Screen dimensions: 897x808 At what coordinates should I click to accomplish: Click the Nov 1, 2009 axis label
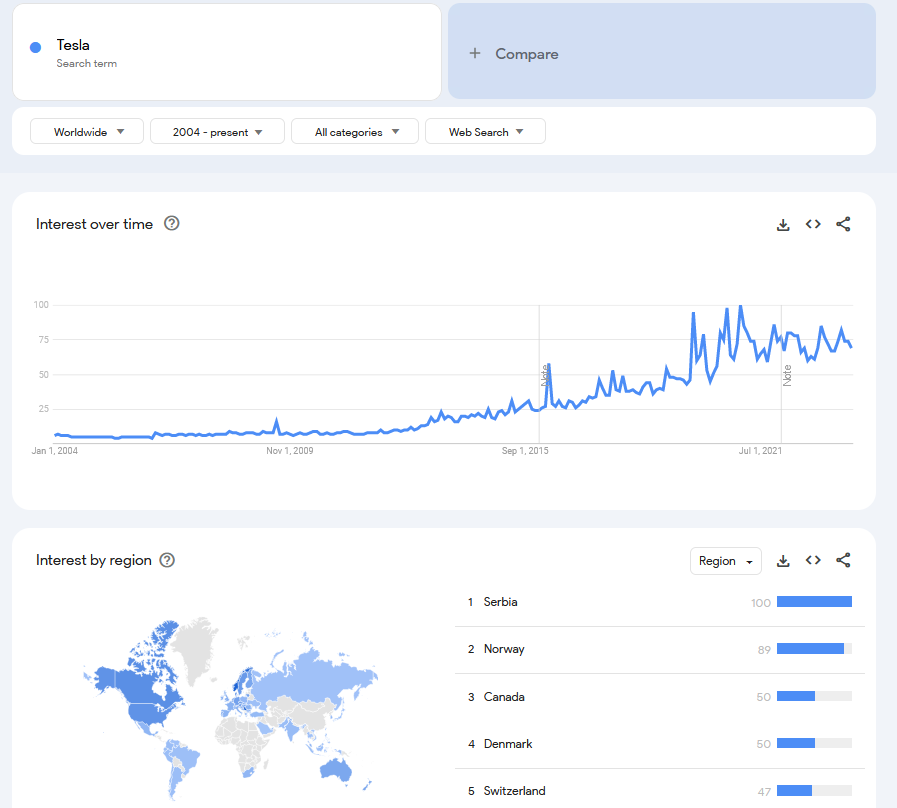pyautogui.click(x=289, y=451)
